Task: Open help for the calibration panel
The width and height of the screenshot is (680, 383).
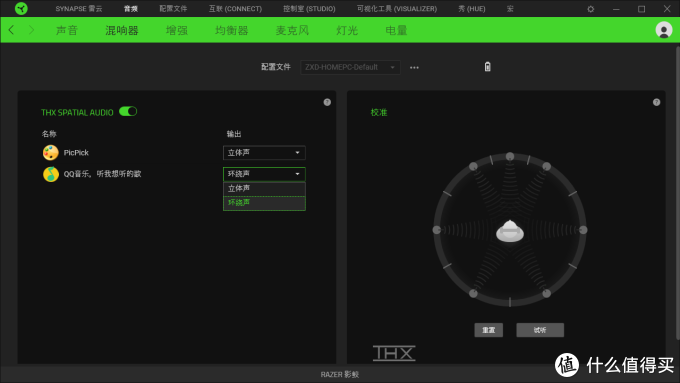Action: click(656, 102)
